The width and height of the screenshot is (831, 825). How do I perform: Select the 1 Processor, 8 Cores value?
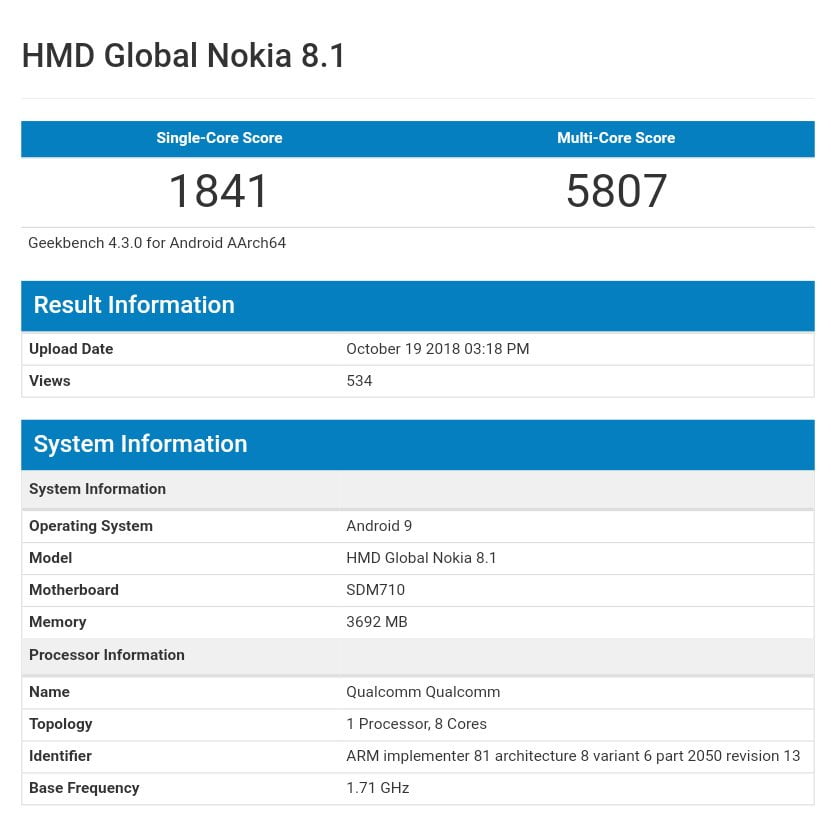[x=417, y=724]
